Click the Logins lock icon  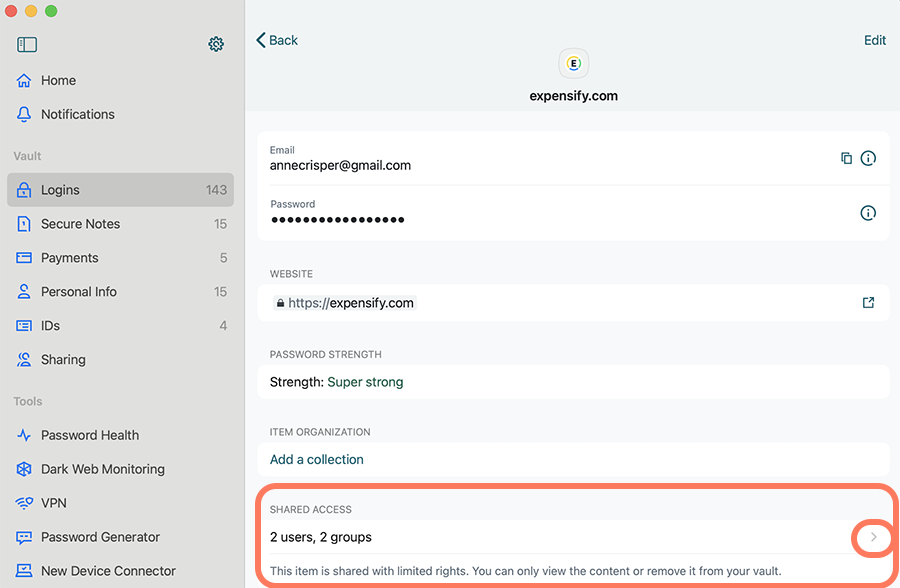coord(24,189)
